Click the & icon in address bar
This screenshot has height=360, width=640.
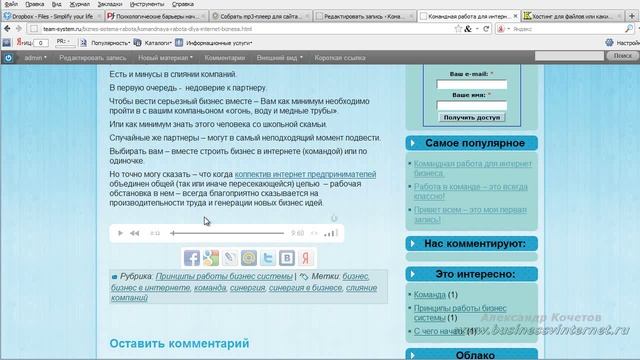coord(468,29)
